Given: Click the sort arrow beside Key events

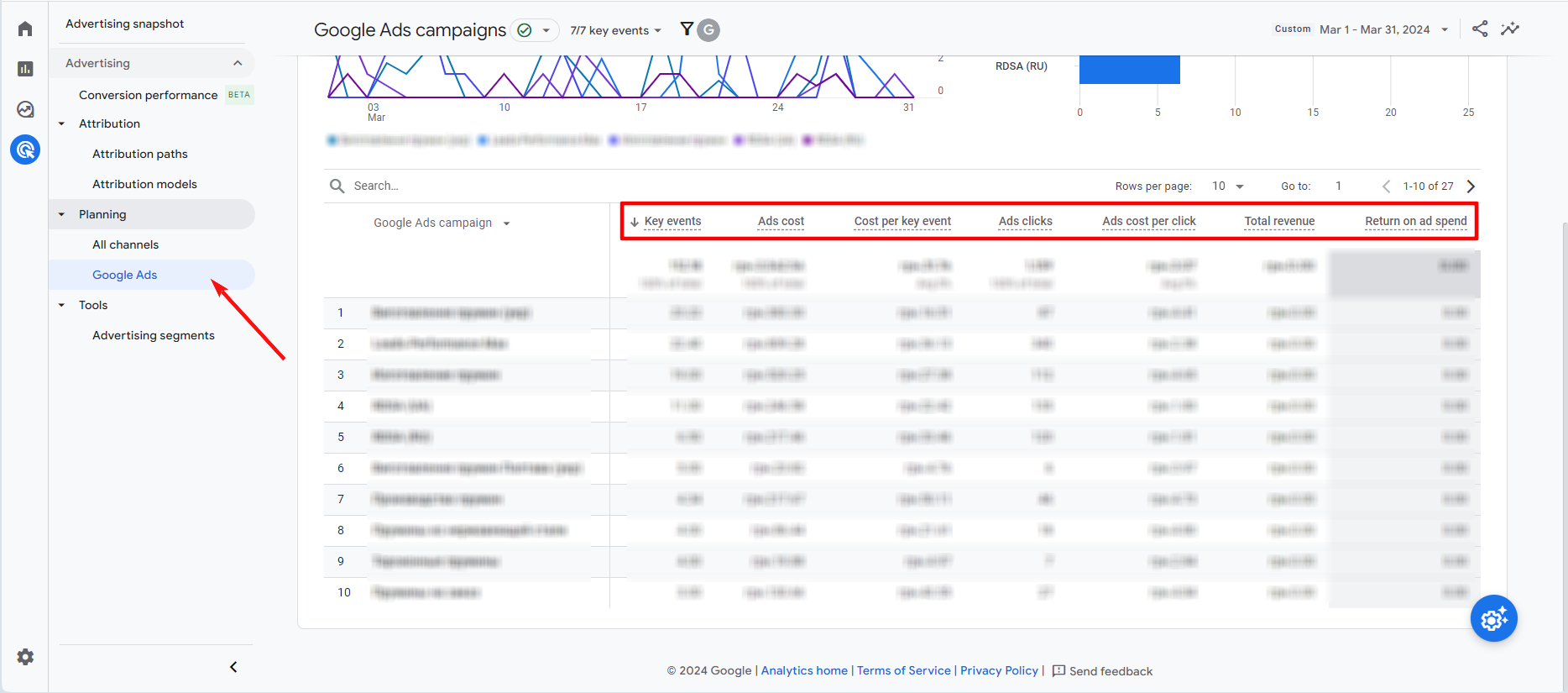Looking at the screenshot, I should (x=635, y=222).
